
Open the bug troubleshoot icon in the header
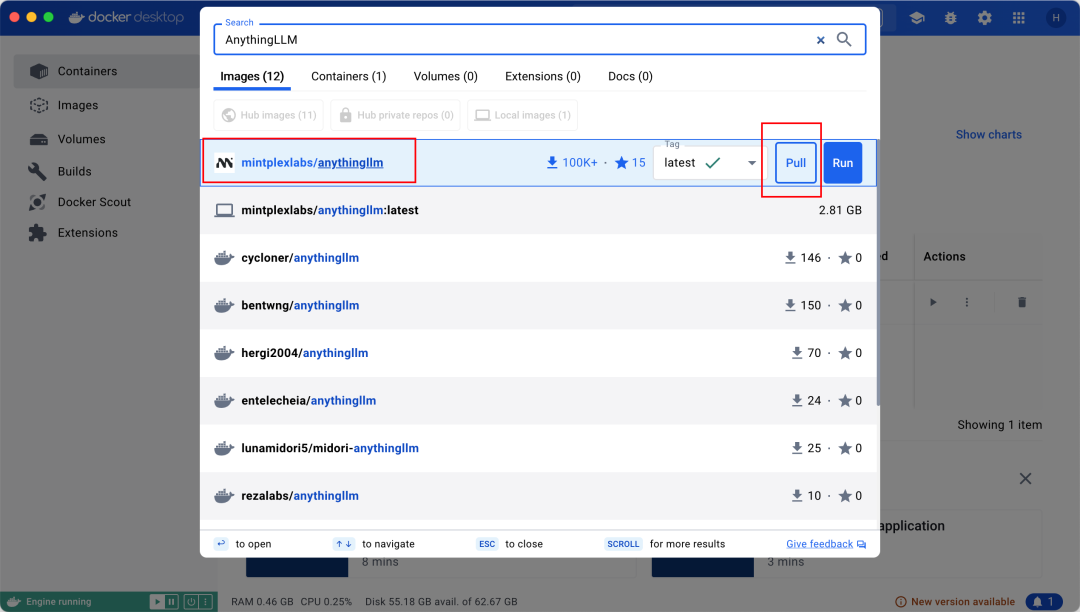tap(951, 18)
